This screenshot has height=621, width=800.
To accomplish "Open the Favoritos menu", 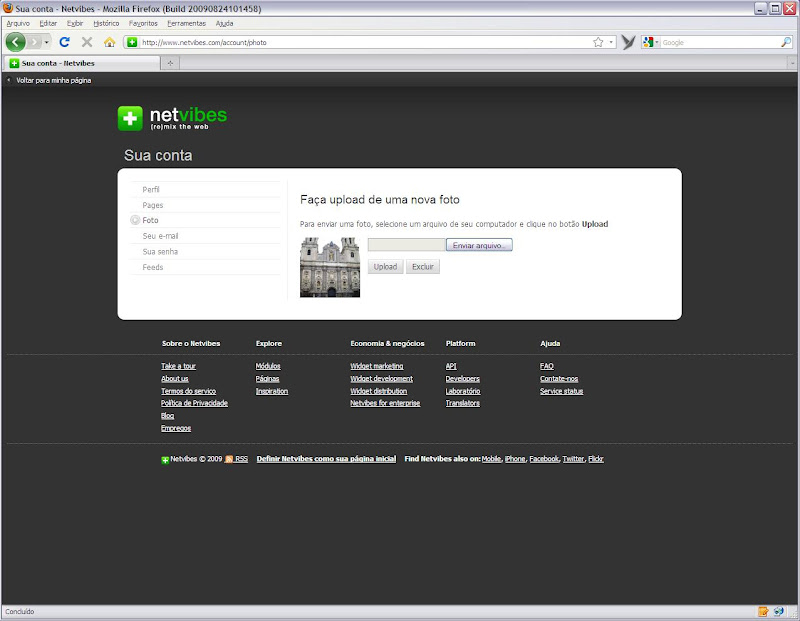I will pyautogui.click(x=143, y=23).
